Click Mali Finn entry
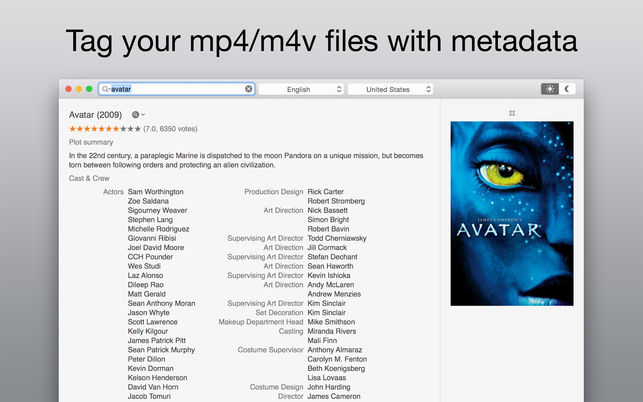 (322, 340)
